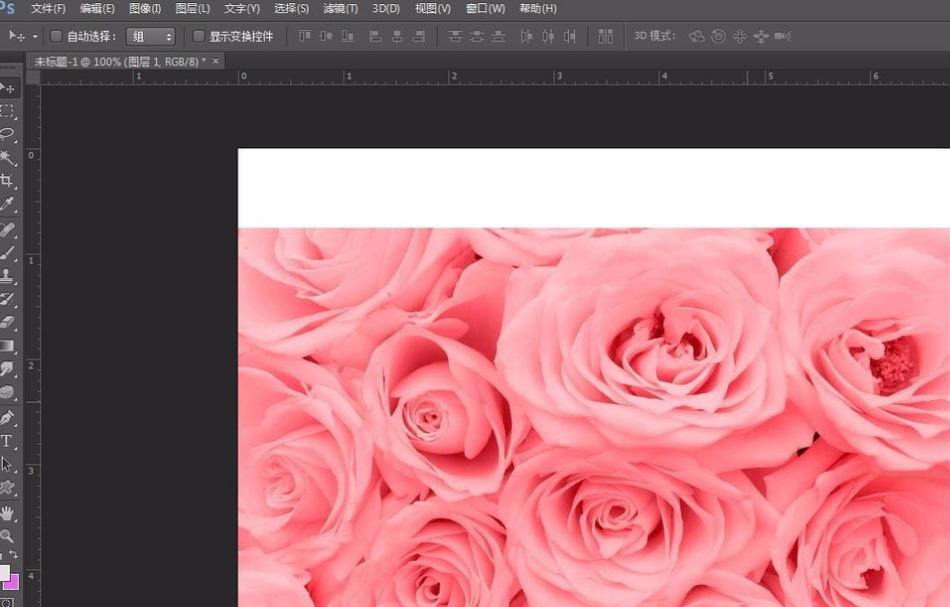Click the Auto-Align Layers icon
Image resolution: width=950 pixels, height=607 pixels.
tap(605, 36)
